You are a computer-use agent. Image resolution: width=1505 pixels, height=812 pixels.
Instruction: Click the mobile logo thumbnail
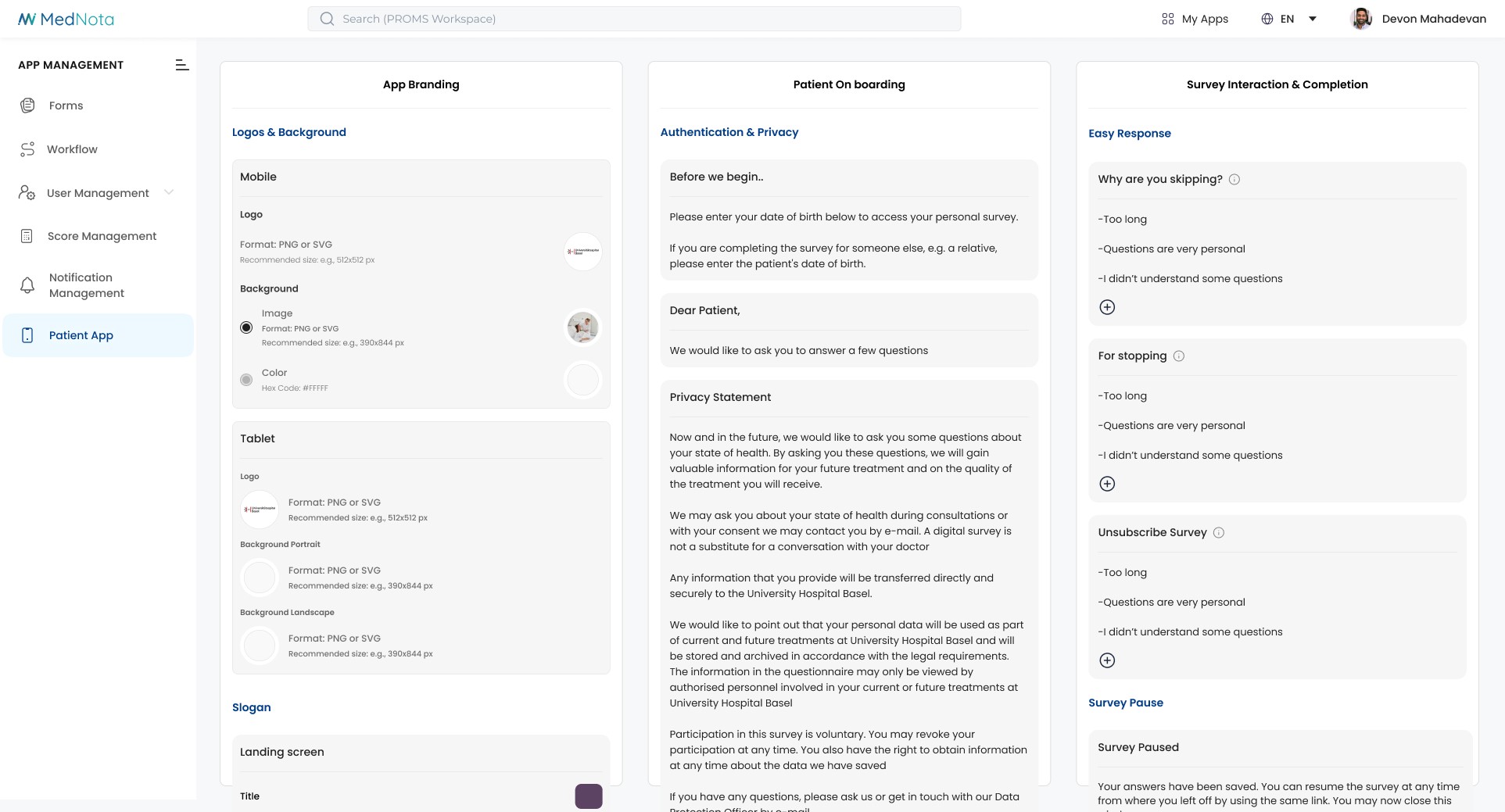tap(583, 252)
